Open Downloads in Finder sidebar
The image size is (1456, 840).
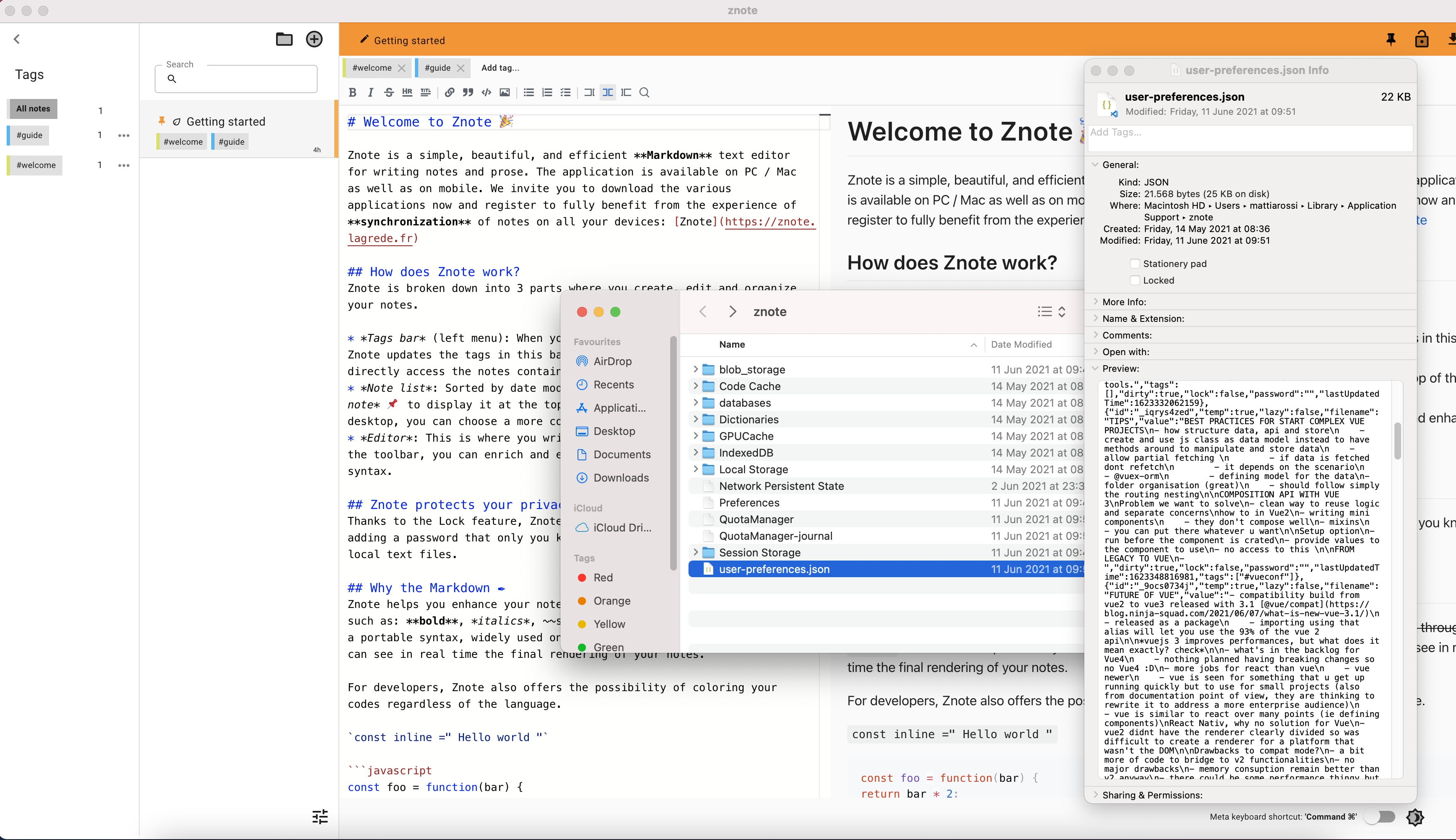click(620, 478)
